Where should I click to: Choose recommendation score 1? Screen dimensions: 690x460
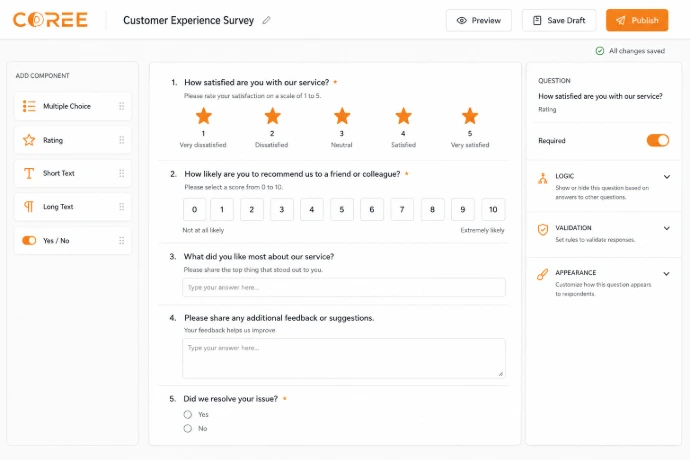(x=222, y=209)
